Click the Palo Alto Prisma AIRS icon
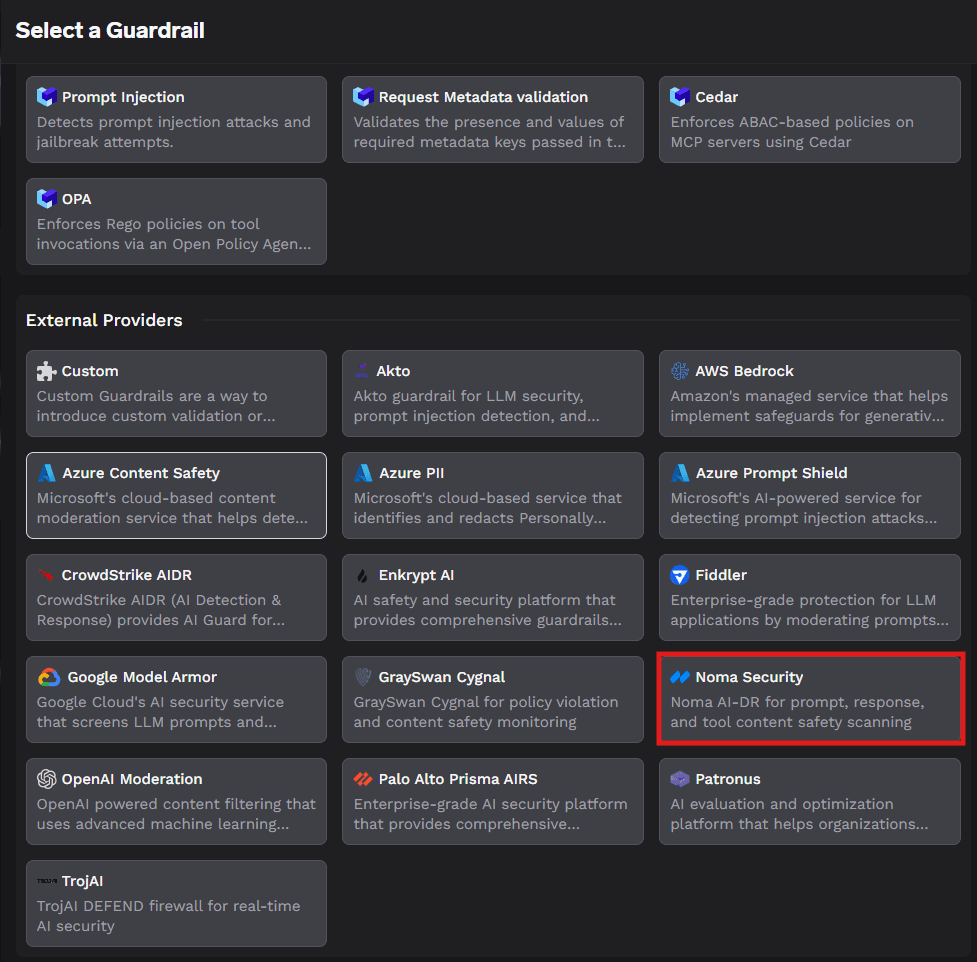 (x=363, y=779)
